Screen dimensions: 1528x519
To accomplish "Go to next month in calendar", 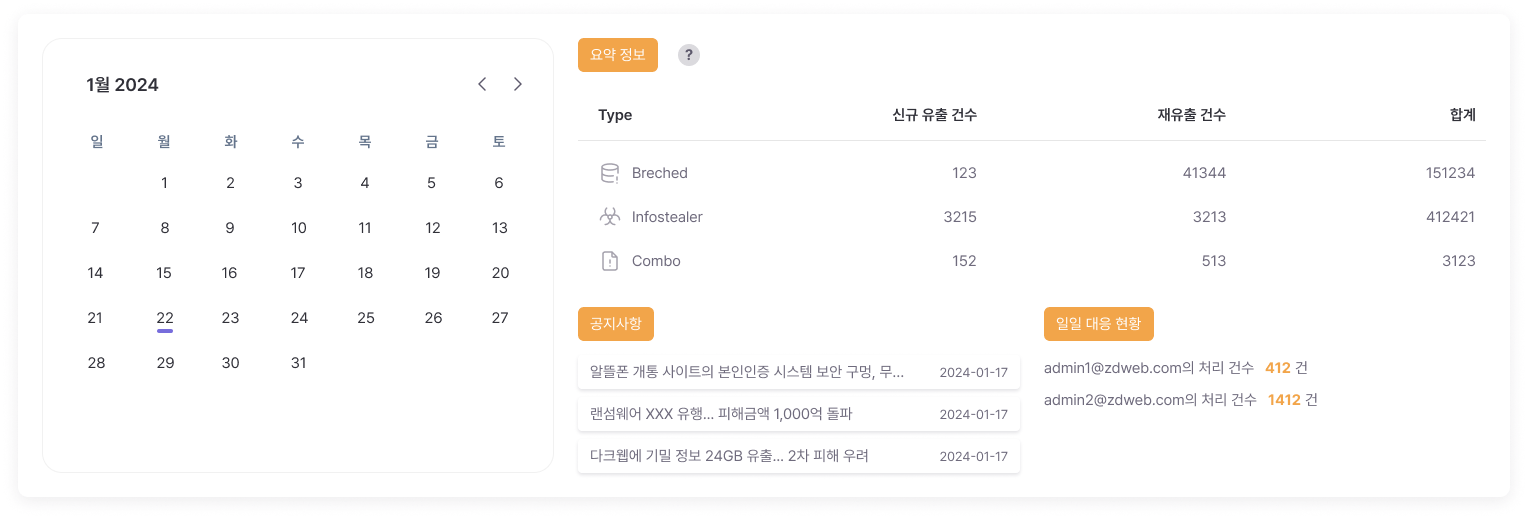I will [517, 84].
